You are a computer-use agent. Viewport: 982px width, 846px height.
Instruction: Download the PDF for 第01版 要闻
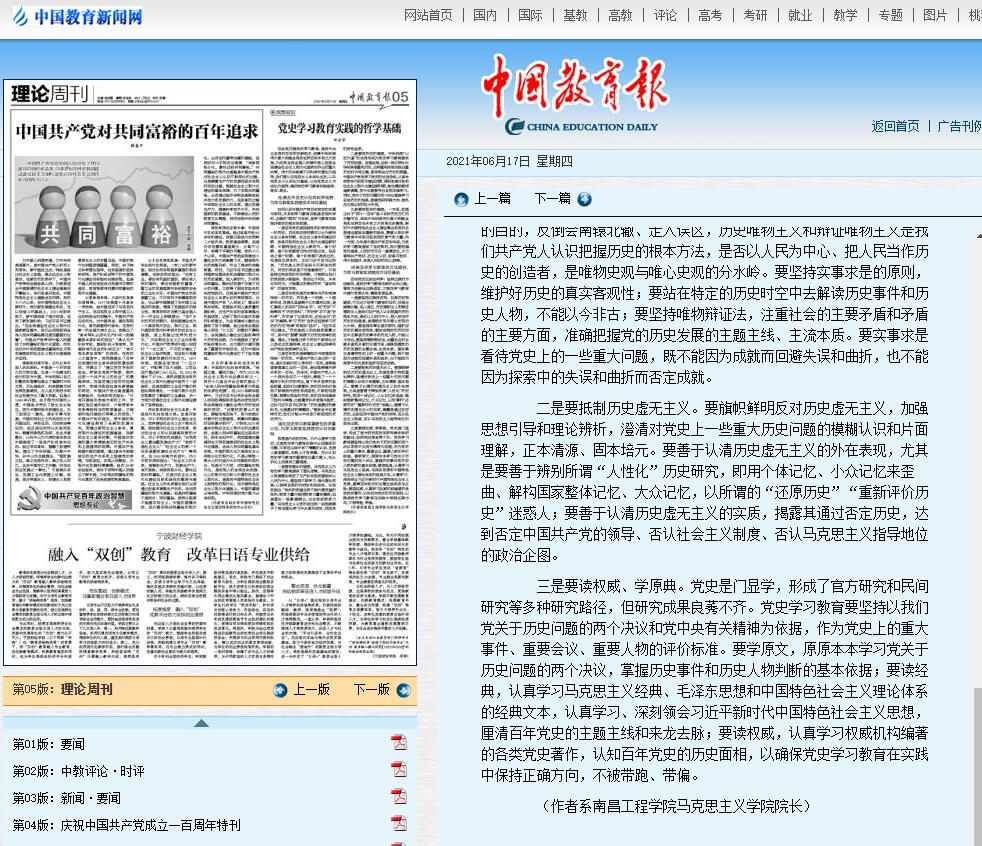click(399, 743)
